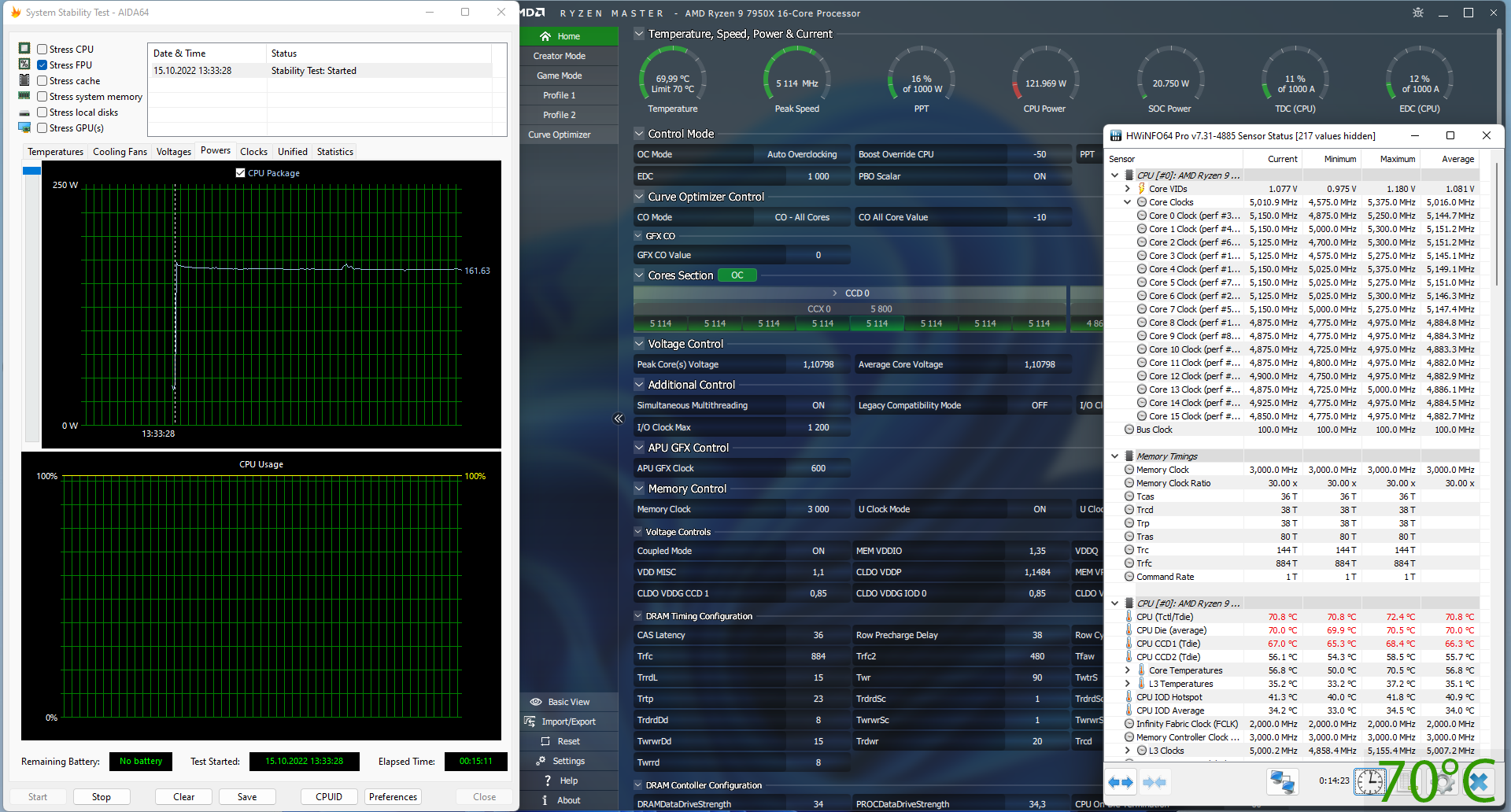
Task: Click the Import/Export arrows icon in Ryzen Master
Action: pyautogui.click(x=530, y=722)
